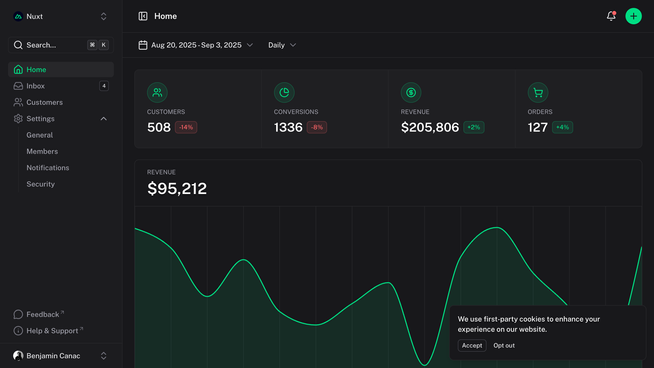Open Benjamin Canac user menu
The height and width of the screenshot is (368, 654).
[x=61, y=356]
